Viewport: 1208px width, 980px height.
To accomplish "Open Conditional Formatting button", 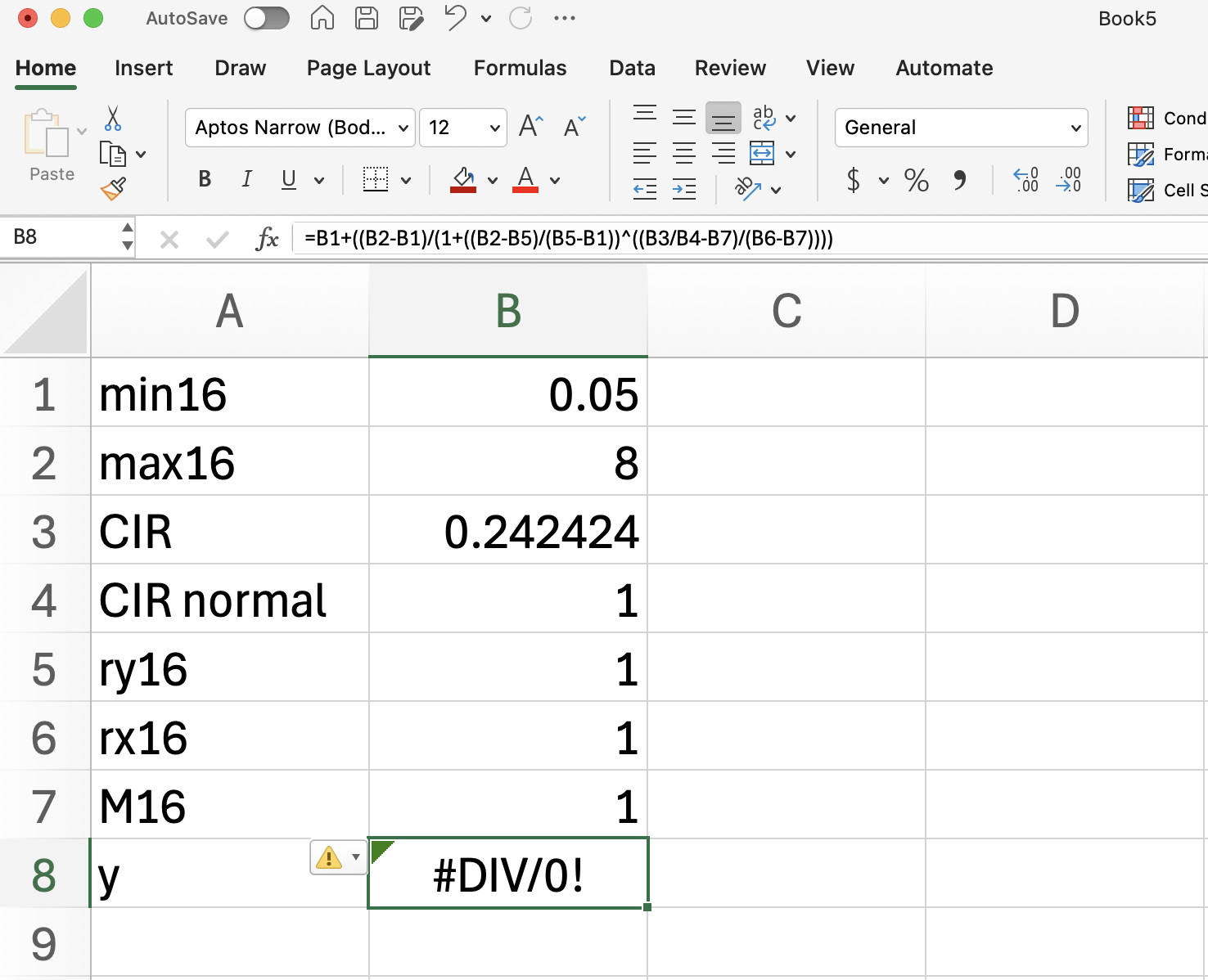I will tap(1167, 118).
